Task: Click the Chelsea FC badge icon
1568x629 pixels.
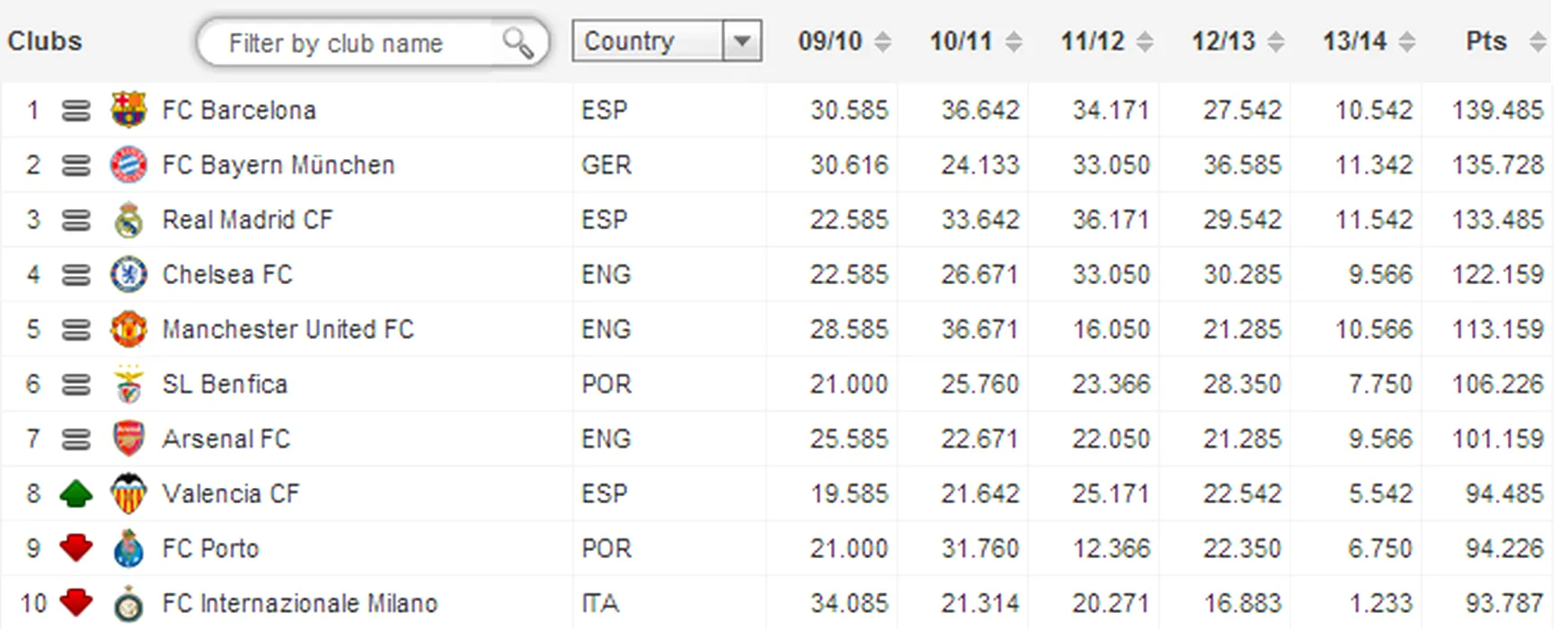Action: (128, 275)
